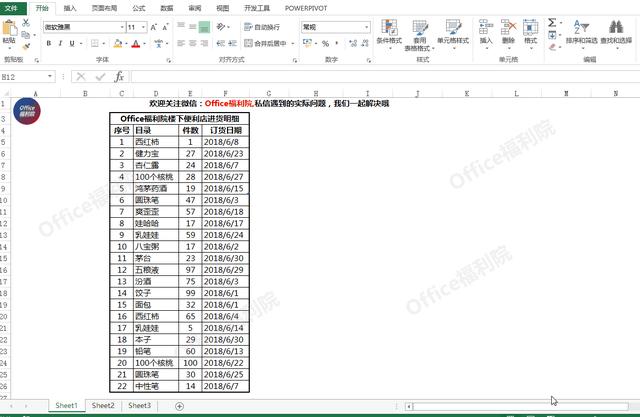Screen dimensions: 640x417
Task: Click the Fill down icon
Action: click(x=552, y=35)
